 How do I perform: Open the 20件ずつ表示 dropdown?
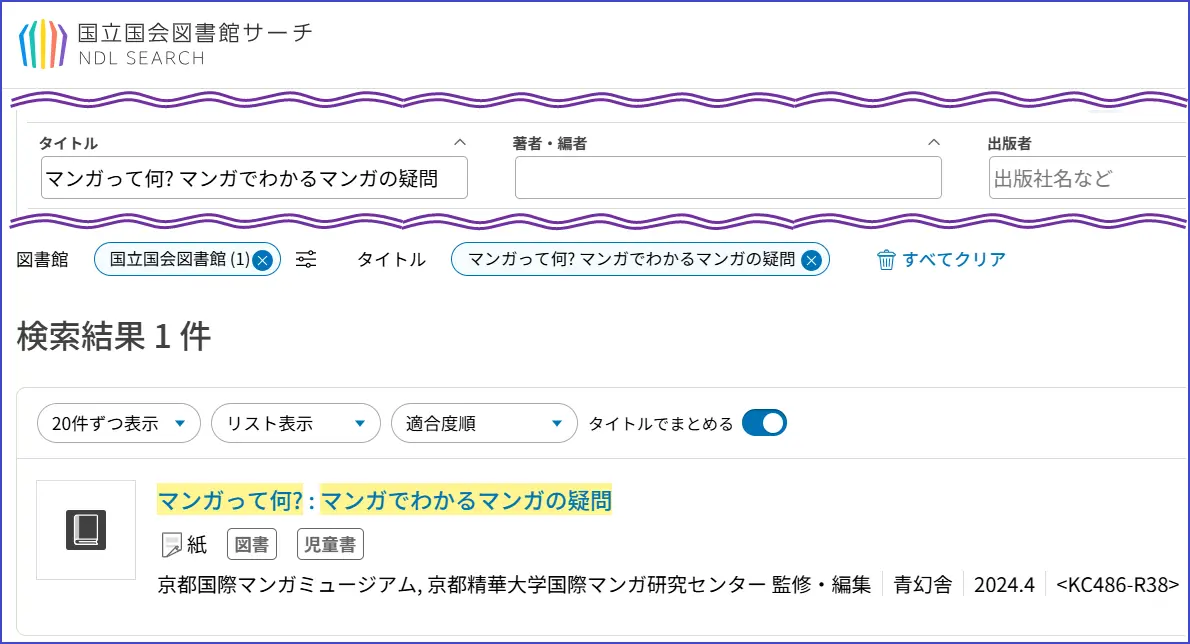point(119,423)
